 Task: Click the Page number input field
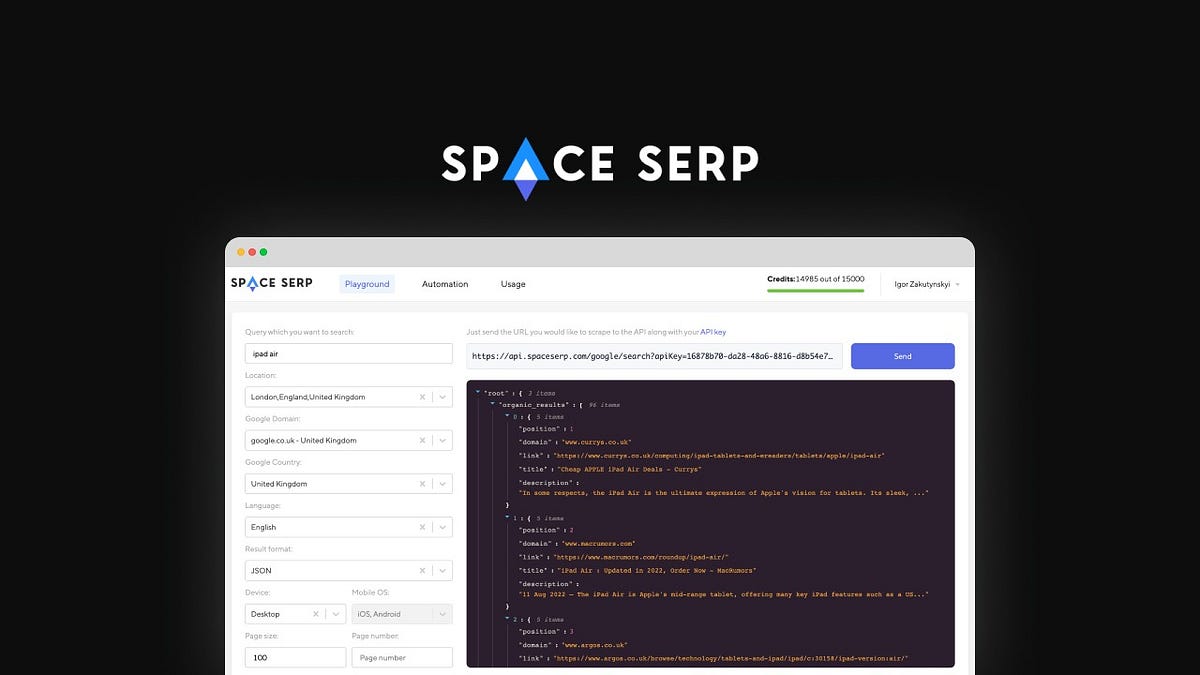pyautogui.click(x=402, y=657)
